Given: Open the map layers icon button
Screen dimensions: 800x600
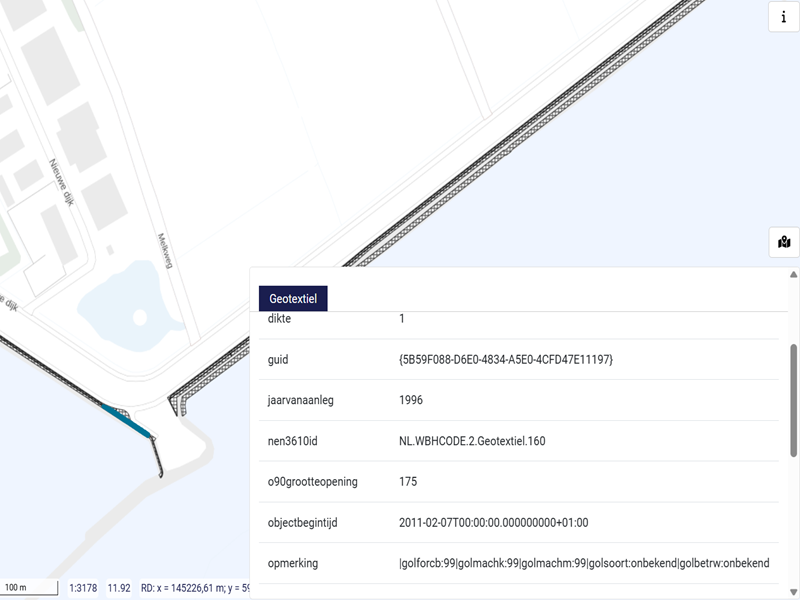Looking at the screenshot, I should click(x=783, y=242).
